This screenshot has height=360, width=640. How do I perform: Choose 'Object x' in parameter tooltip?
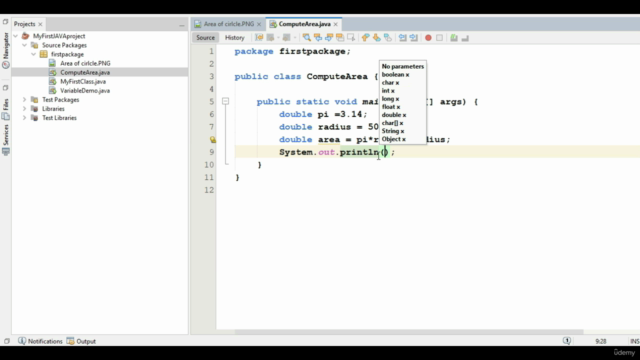pyautogui.click(x=393, y=139)
